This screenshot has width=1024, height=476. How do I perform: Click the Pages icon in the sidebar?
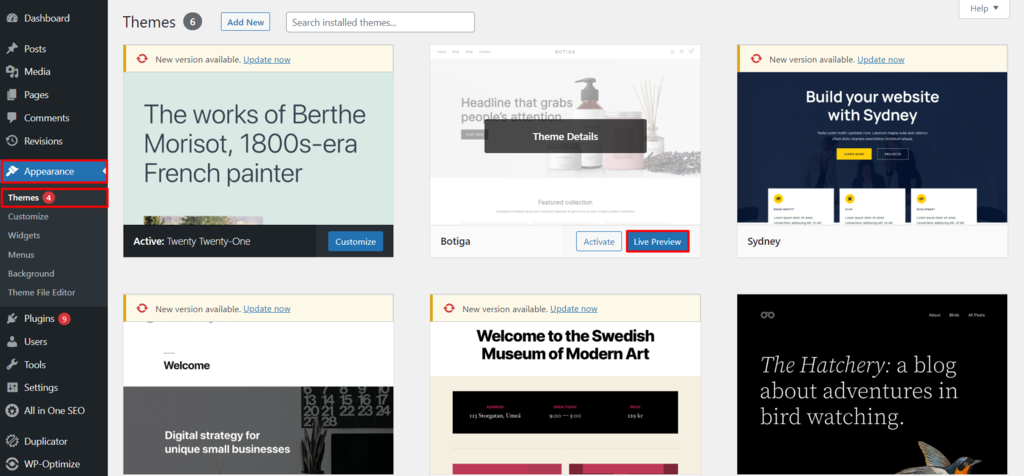[12, 95]
